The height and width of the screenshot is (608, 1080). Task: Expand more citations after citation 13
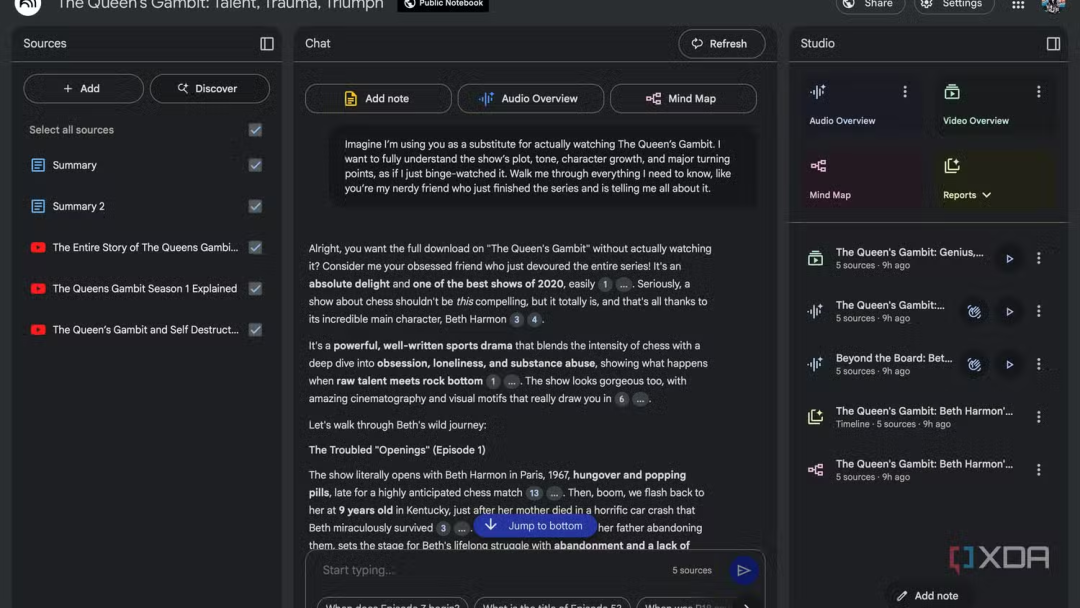coord(554,493)
